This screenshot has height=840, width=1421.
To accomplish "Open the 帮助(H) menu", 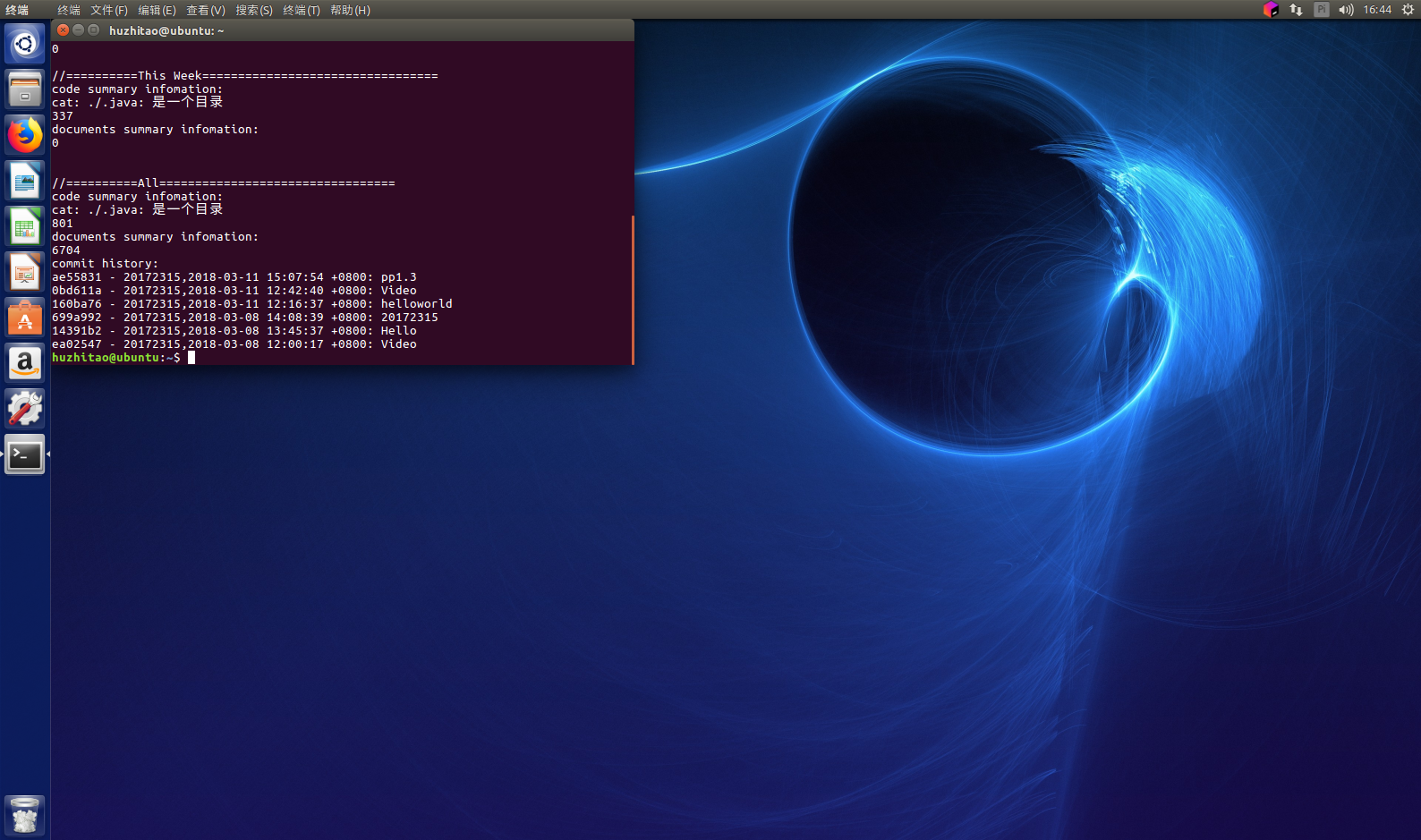I will [350, 10].
